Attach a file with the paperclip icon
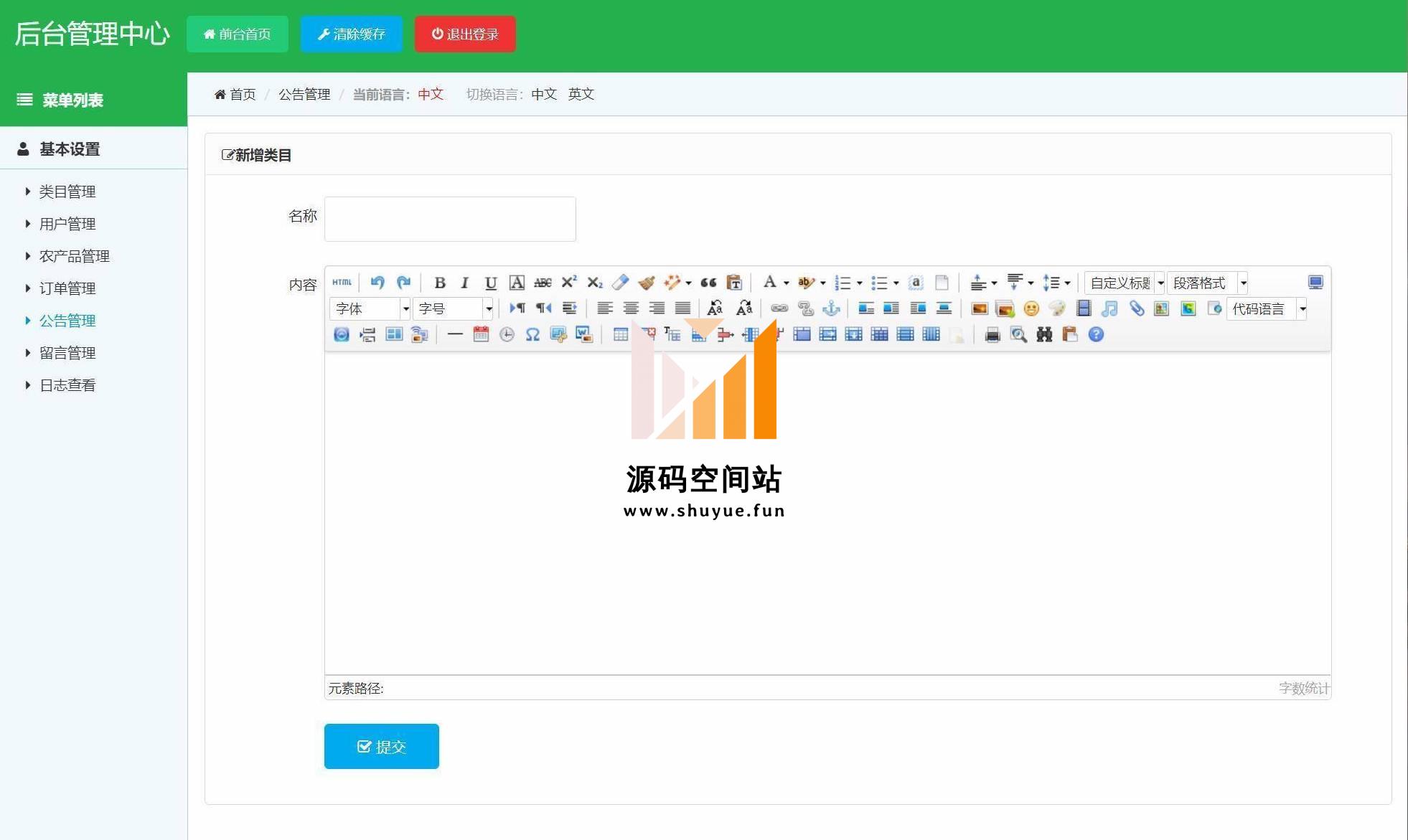Viewport: 1408px width, 840px height. (1136, 308)
